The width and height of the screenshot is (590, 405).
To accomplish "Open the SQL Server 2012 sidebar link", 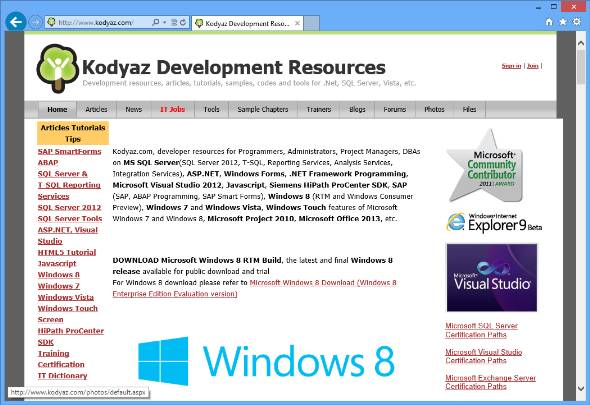I will (69, 208).
